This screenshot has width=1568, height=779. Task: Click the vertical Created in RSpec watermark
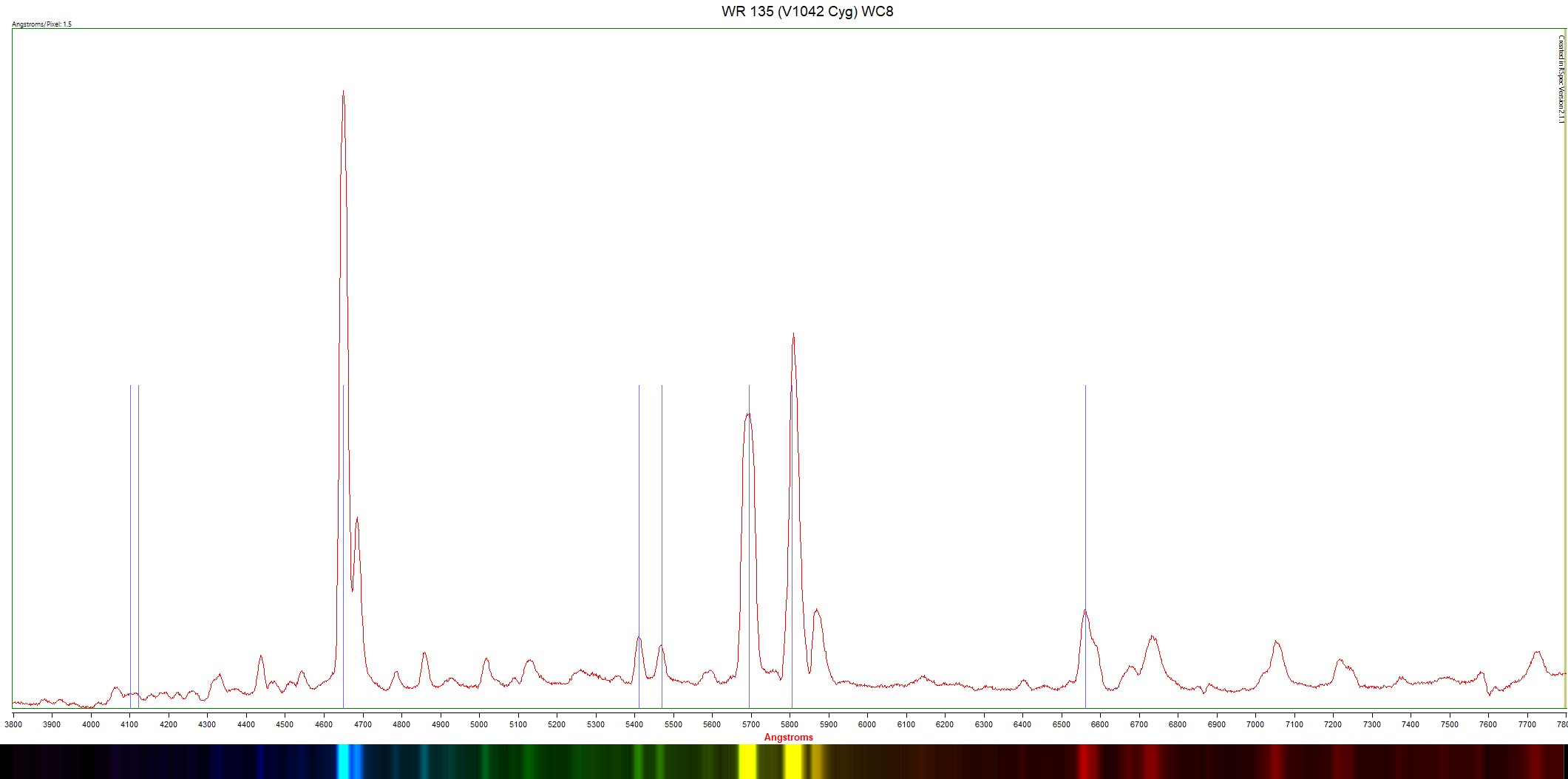pos(1561,79)
